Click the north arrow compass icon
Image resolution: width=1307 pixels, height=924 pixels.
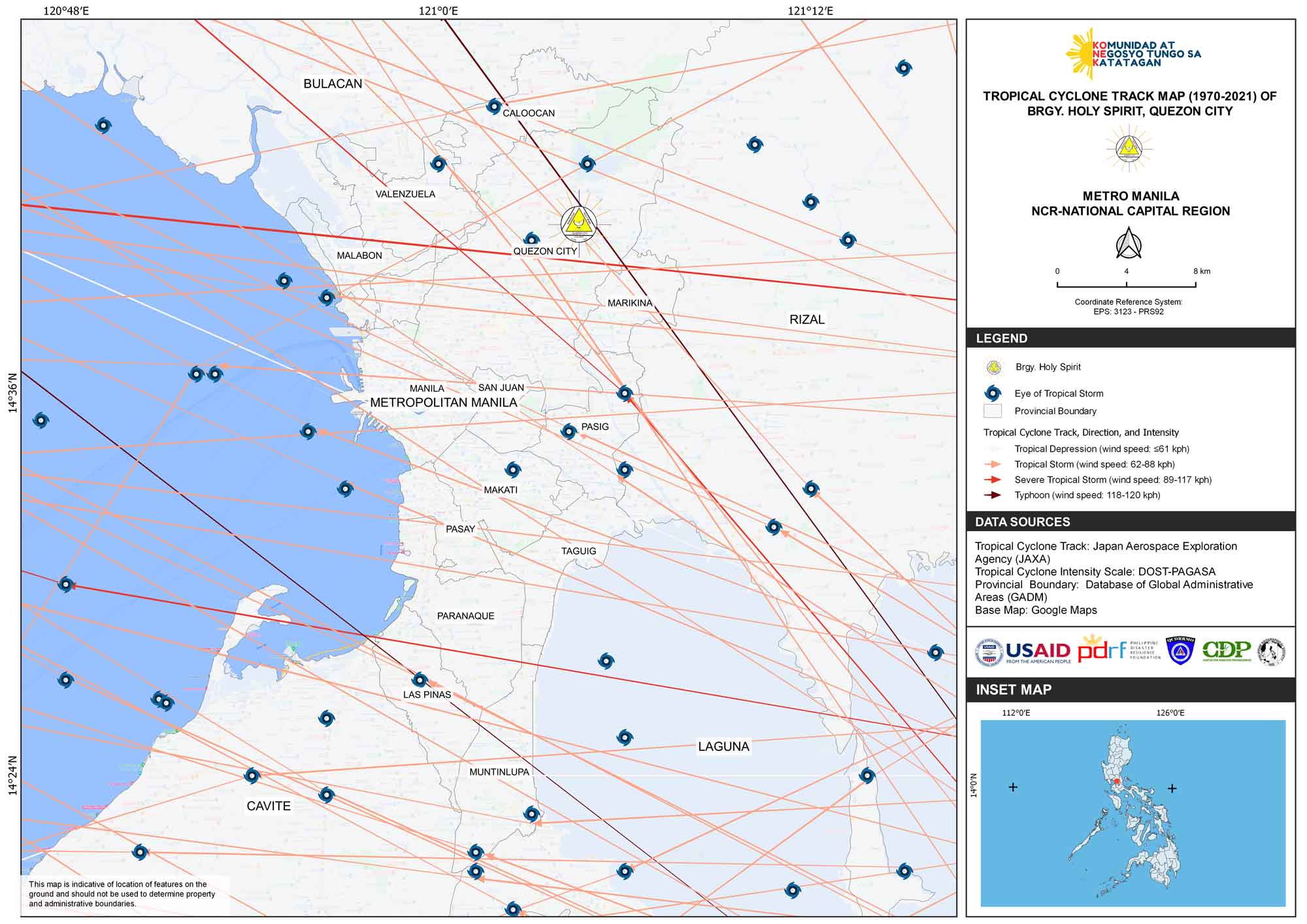1129,244
